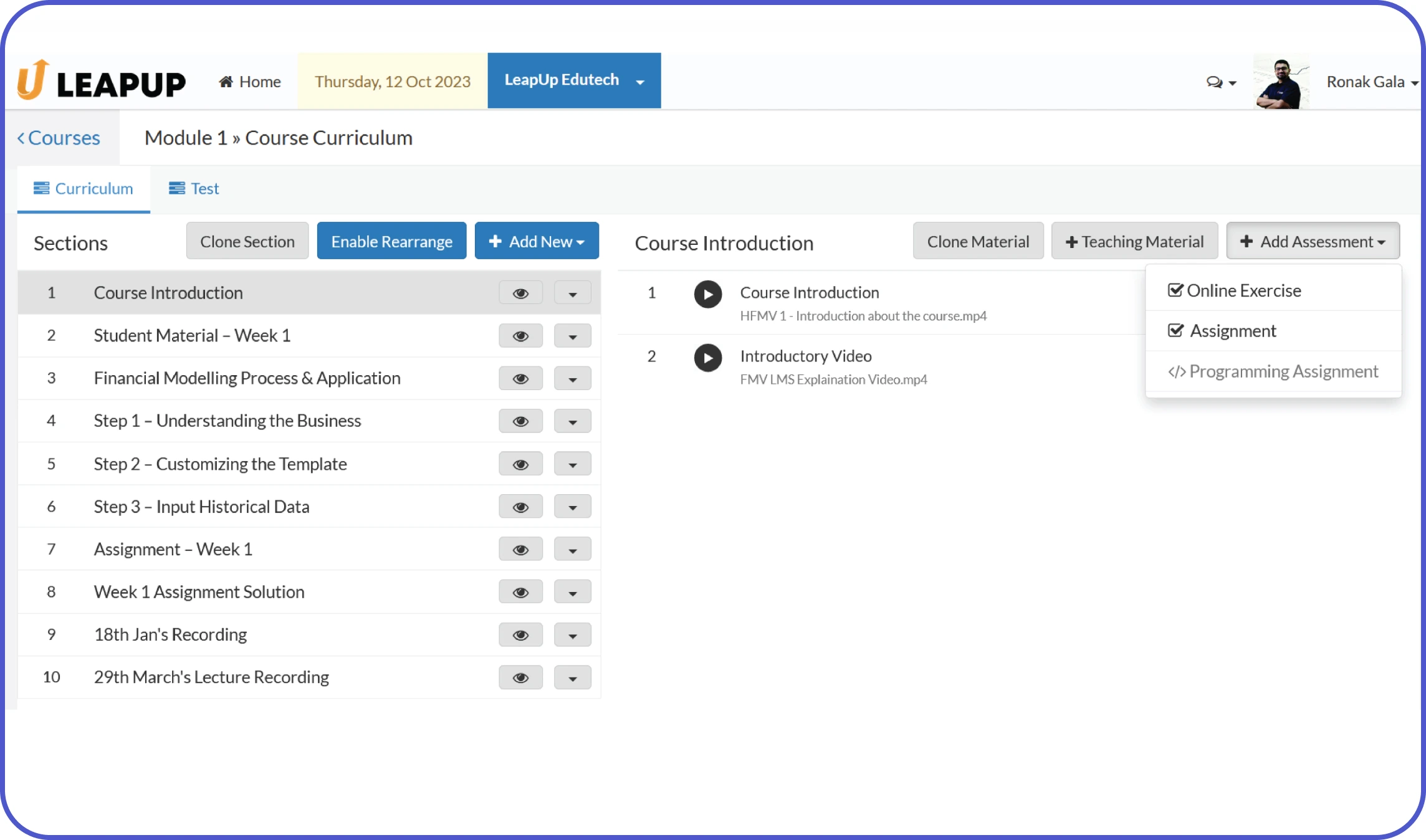Click the Clone Material button
This screenshot has width=1426, height=840.
(x=977, y=241)
